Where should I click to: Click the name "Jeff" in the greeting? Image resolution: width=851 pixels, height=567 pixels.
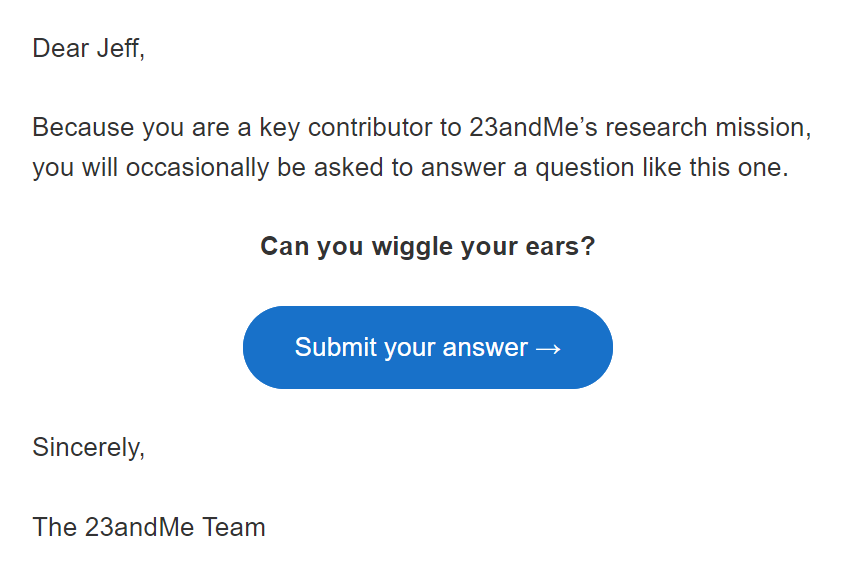click(118, 48)
